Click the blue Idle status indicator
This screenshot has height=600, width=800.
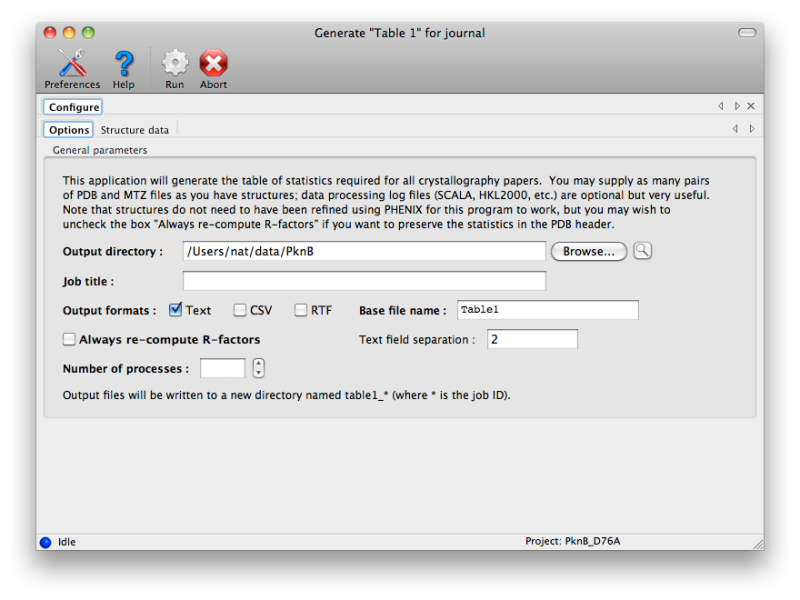pos(45,541)
